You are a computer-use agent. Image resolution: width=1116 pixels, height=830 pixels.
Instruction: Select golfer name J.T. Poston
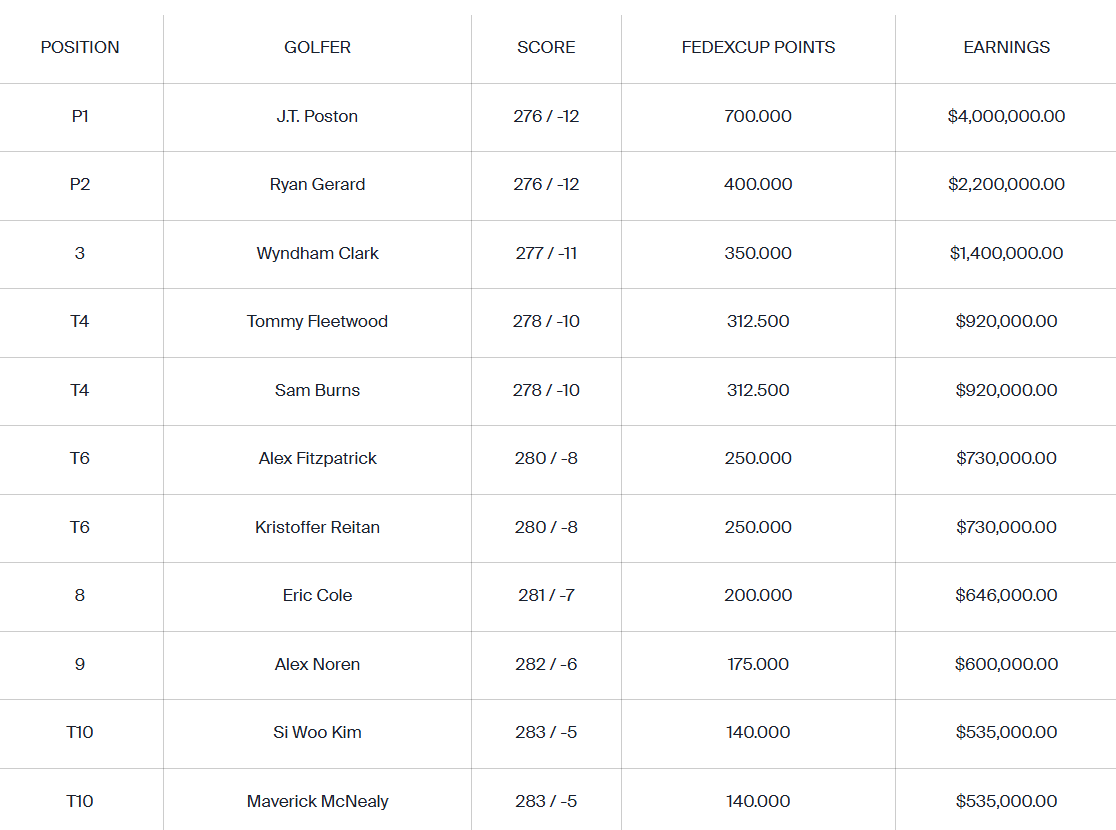(x=317, y=116)
